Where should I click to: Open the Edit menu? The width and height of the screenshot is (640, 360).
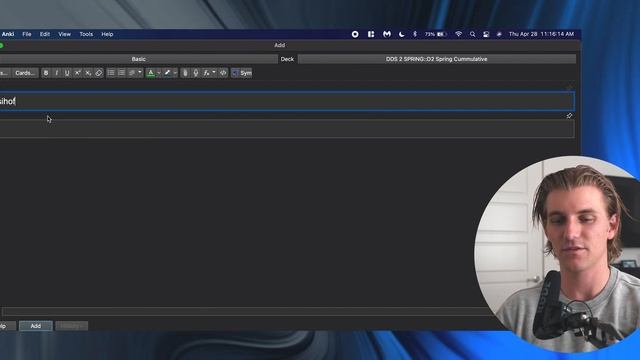click(45, 34)
